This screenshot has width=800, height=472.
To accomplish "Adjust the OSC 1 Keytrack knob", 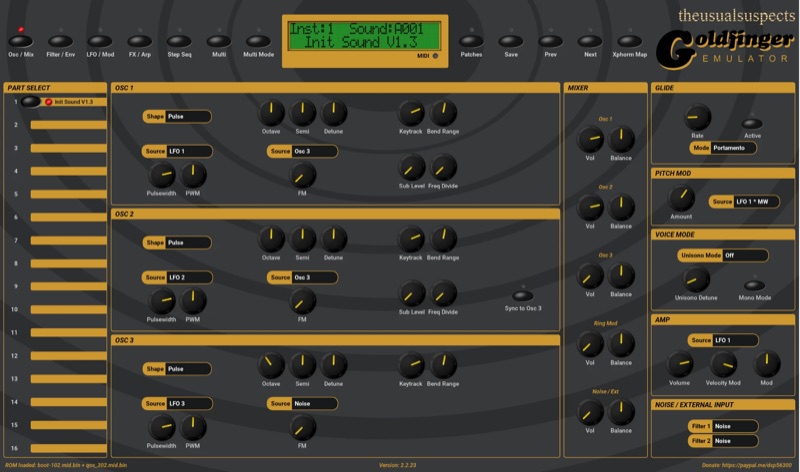I will (411, 113).
